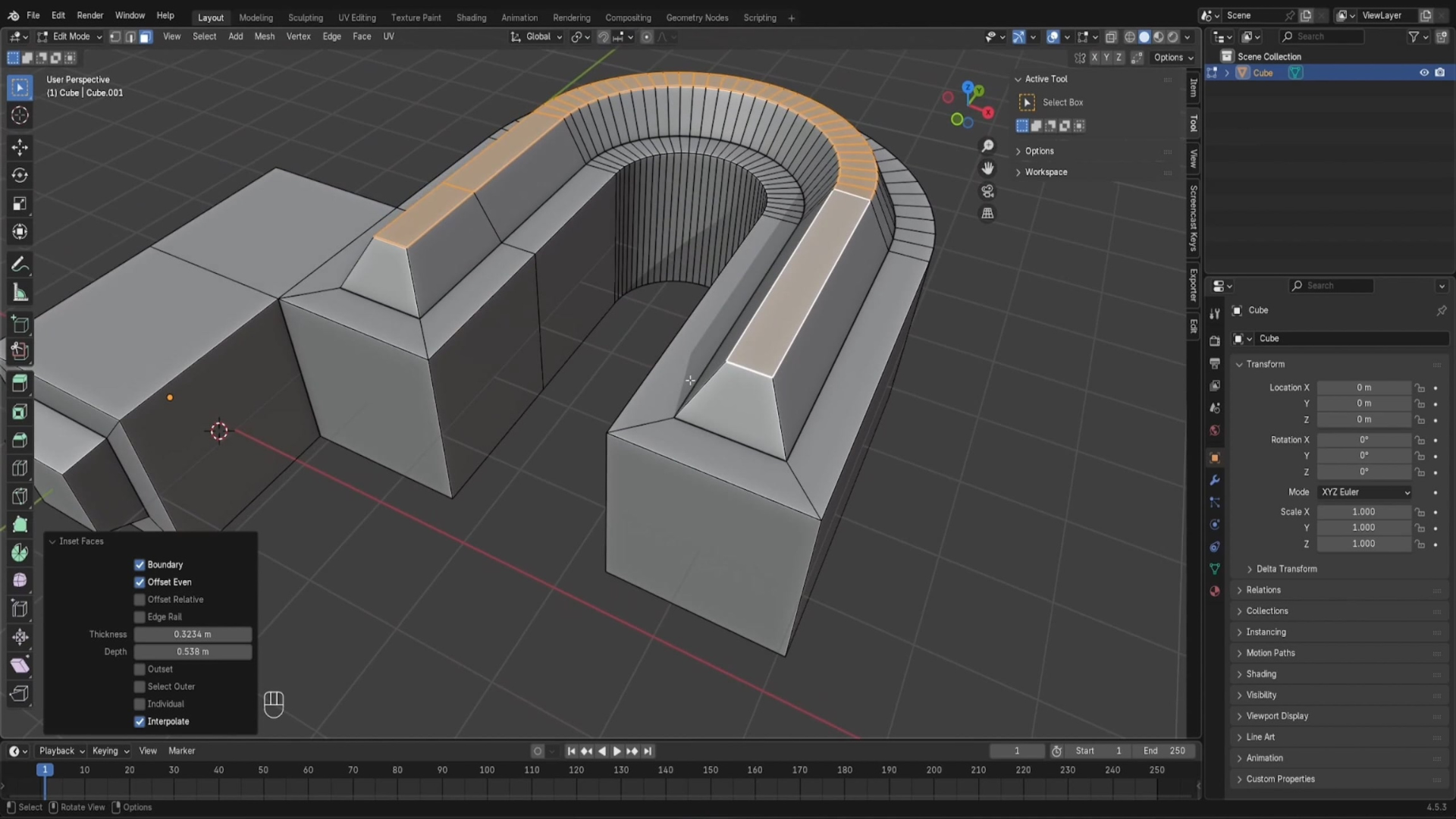Open the Keying popover in timeline
1456x819 pixels.
(x=110, y=751)
